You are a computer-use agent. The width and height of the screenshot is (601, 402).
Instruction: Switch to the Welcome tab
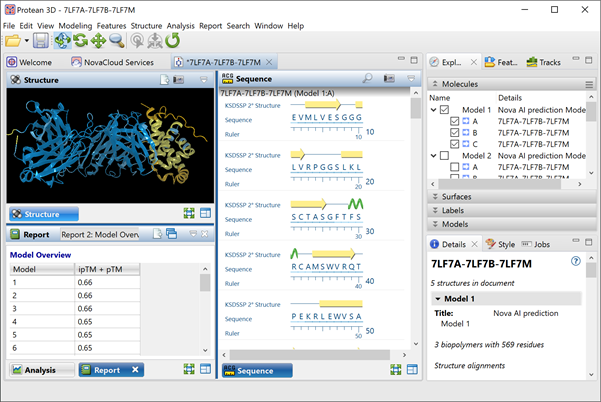tap(30, 62)
